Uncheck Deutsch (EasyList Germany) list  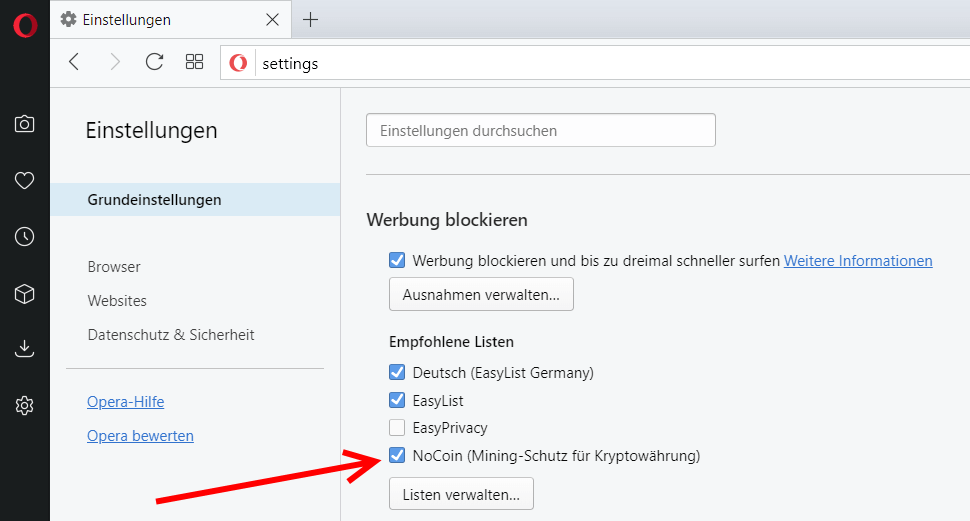[397, 372]
